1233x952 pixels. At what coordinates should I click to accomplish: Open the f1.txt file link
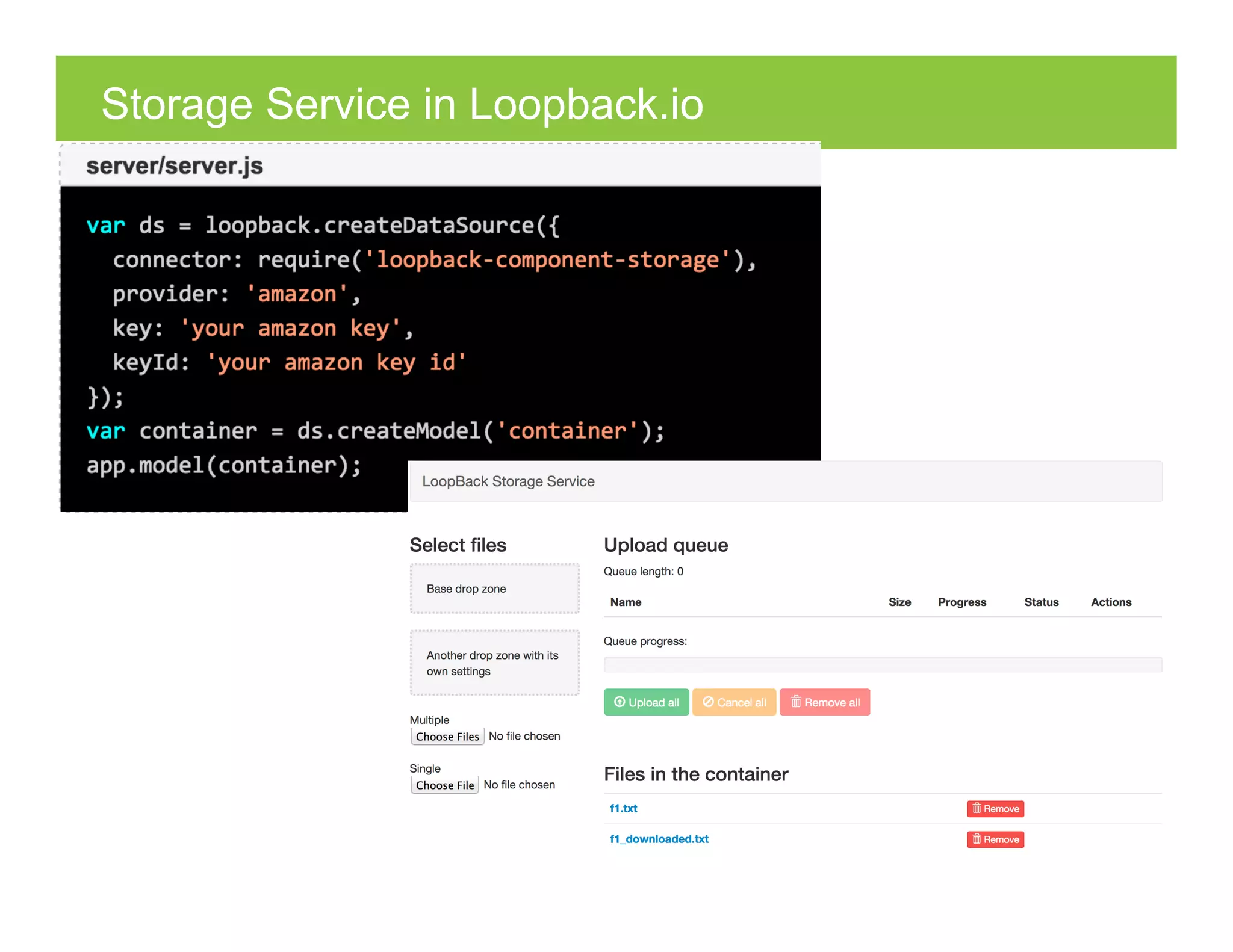pos(623,808)
